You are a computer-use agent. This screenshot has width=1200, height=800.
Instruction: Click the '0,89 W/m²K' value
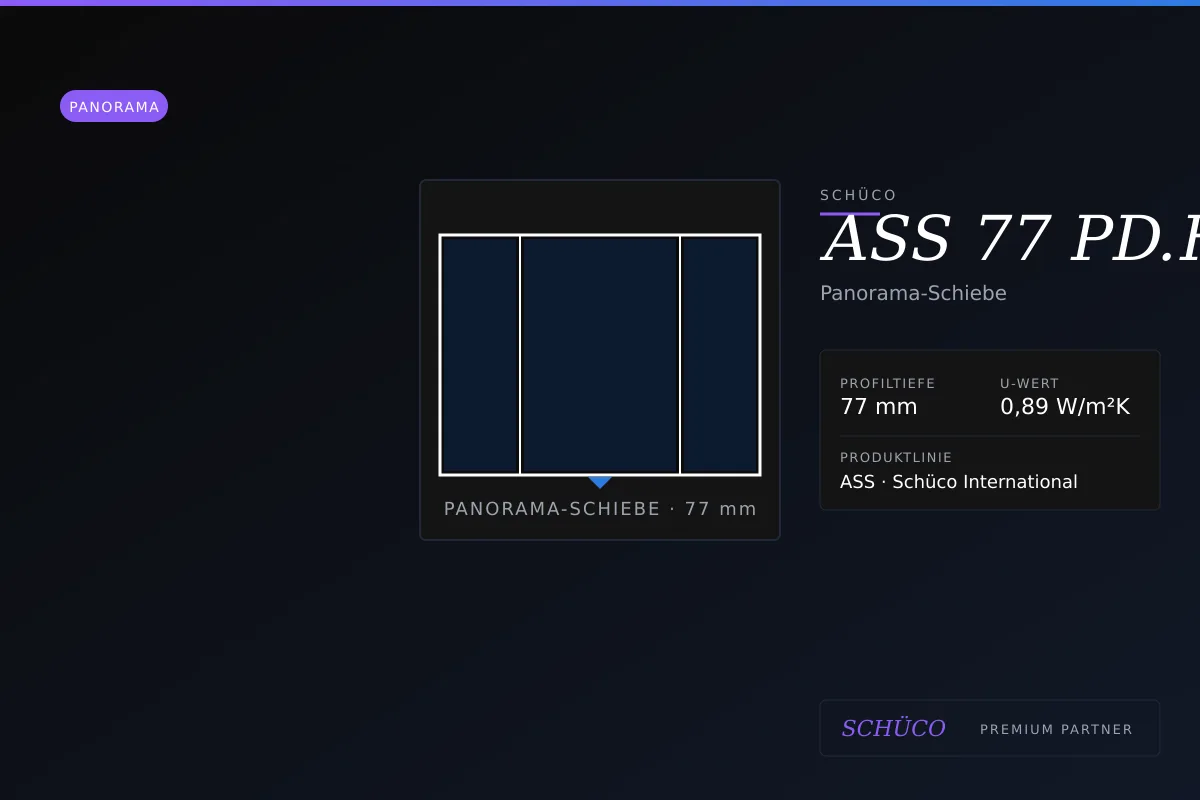[x=1065, y=407]
